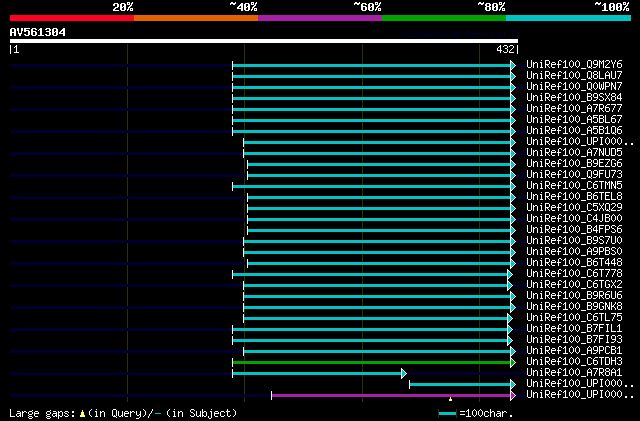The width and height of the screenshot is (640, 421).
Task: Select the UniRef100_A7NUD5 label
Action: tap(574, 153)
